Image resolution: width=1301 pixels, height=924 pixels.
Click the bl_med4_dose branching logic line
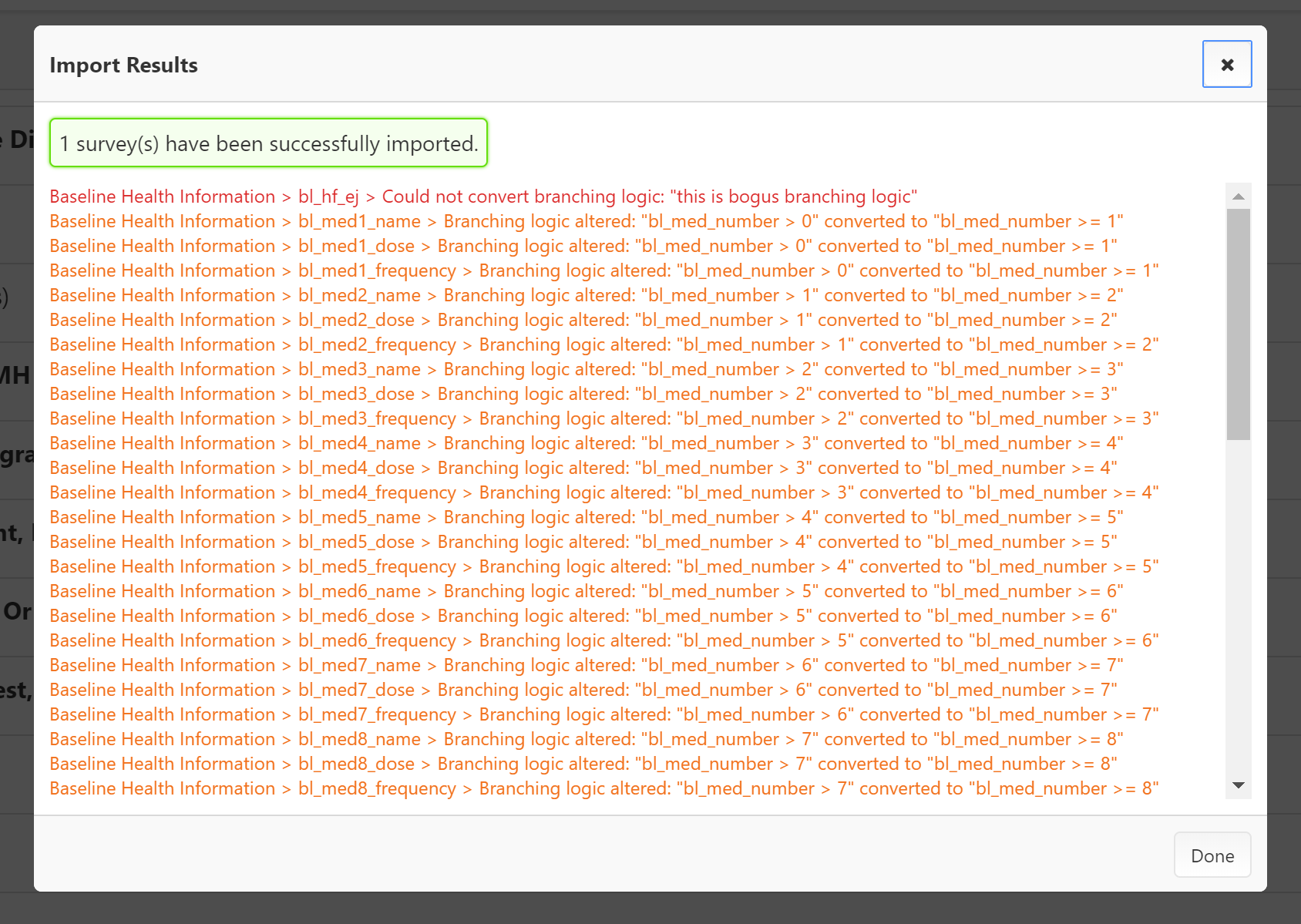[583, 469]
